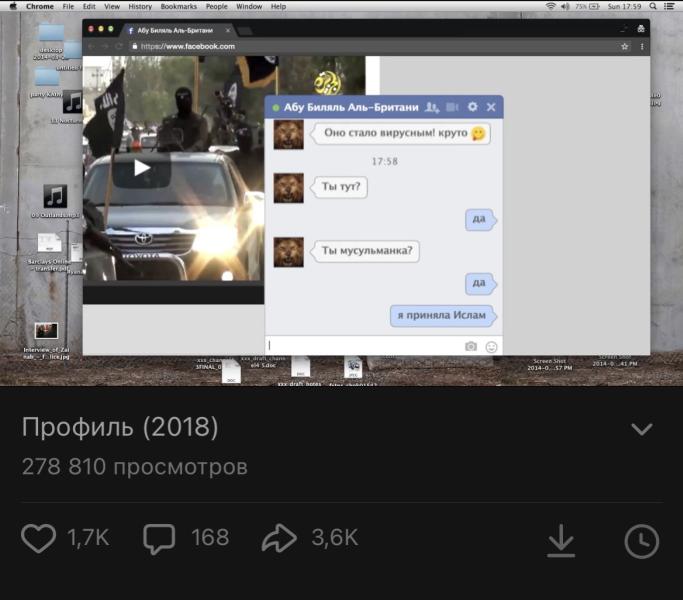Open the Window menu
Image resolution: width=683 pixels, height=600 pixels.
pos(249,7)
